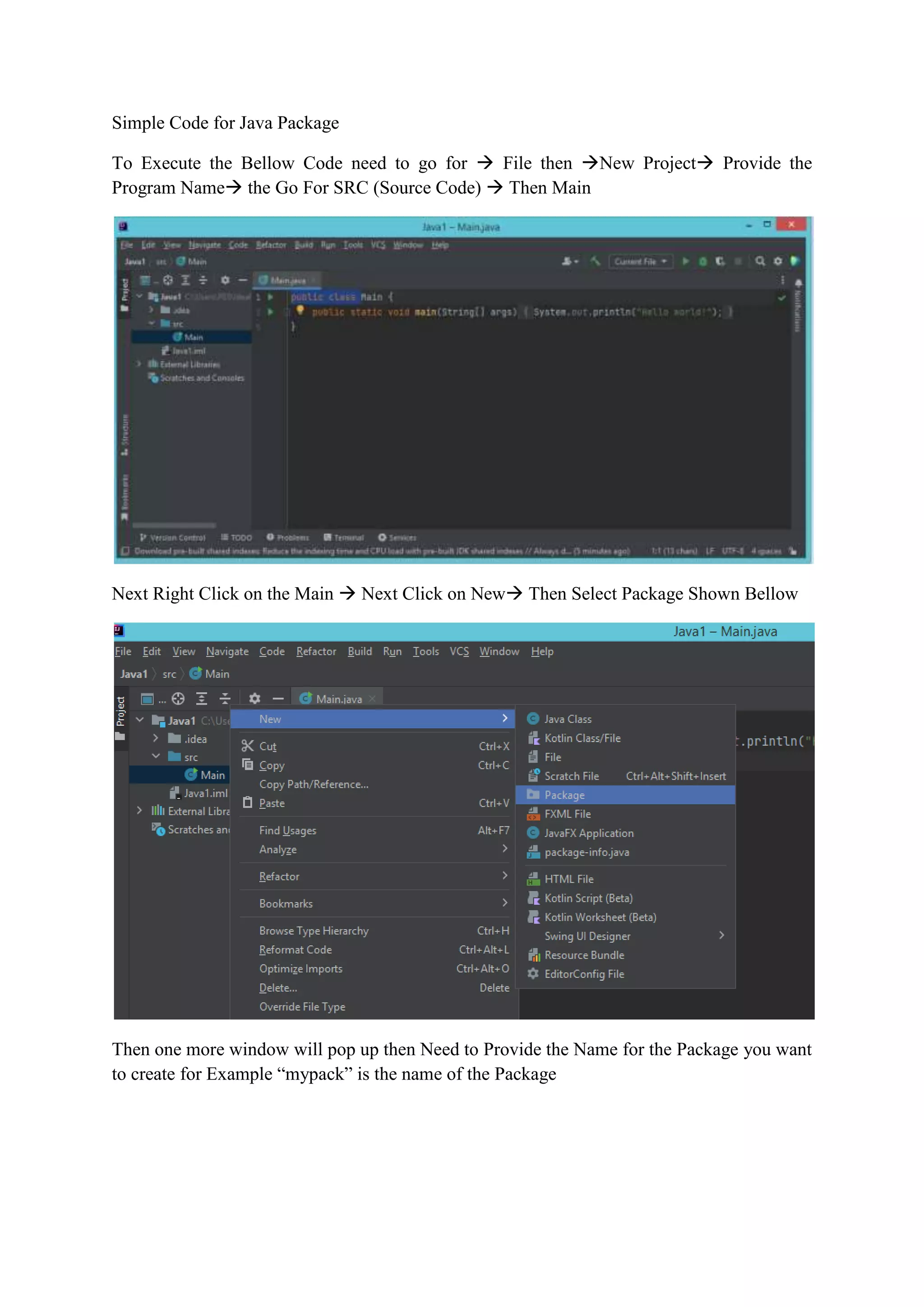Viewport: 924px width, 1307px height.
Task: Open the user account dropdown in toolbar
Action: [x=570, y=261]
